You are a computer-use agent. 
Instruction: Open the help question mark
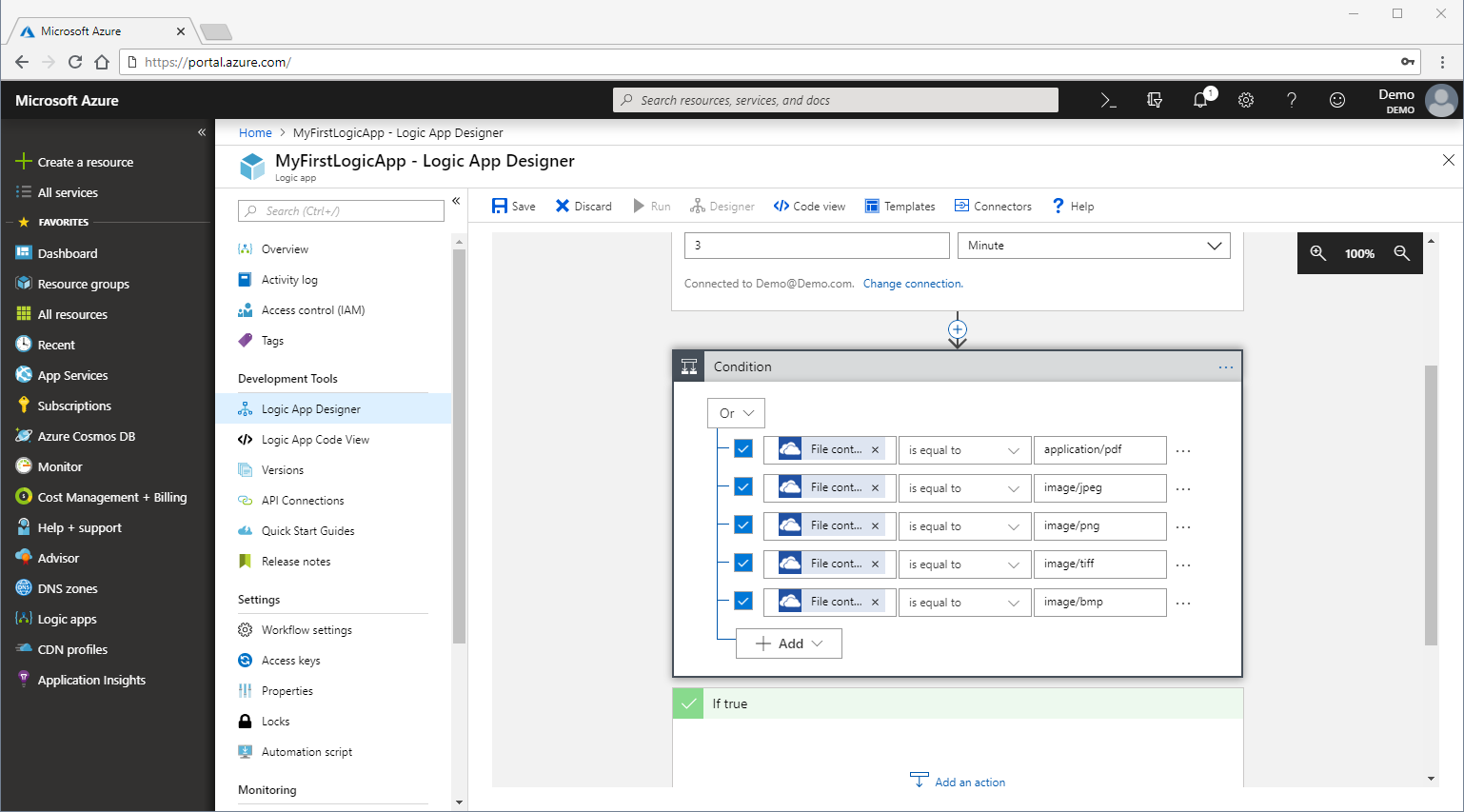tap(1292, 100)
